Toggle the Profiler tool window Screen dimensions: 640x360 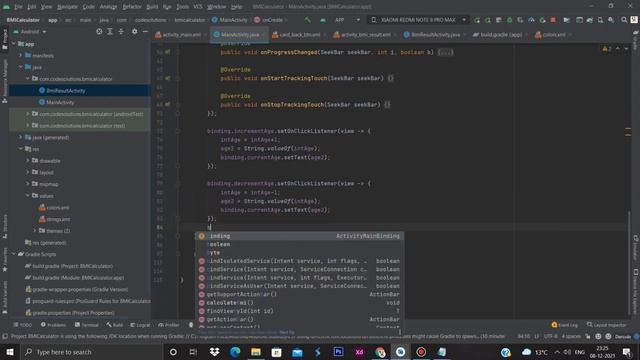click(x=169, y=325)
